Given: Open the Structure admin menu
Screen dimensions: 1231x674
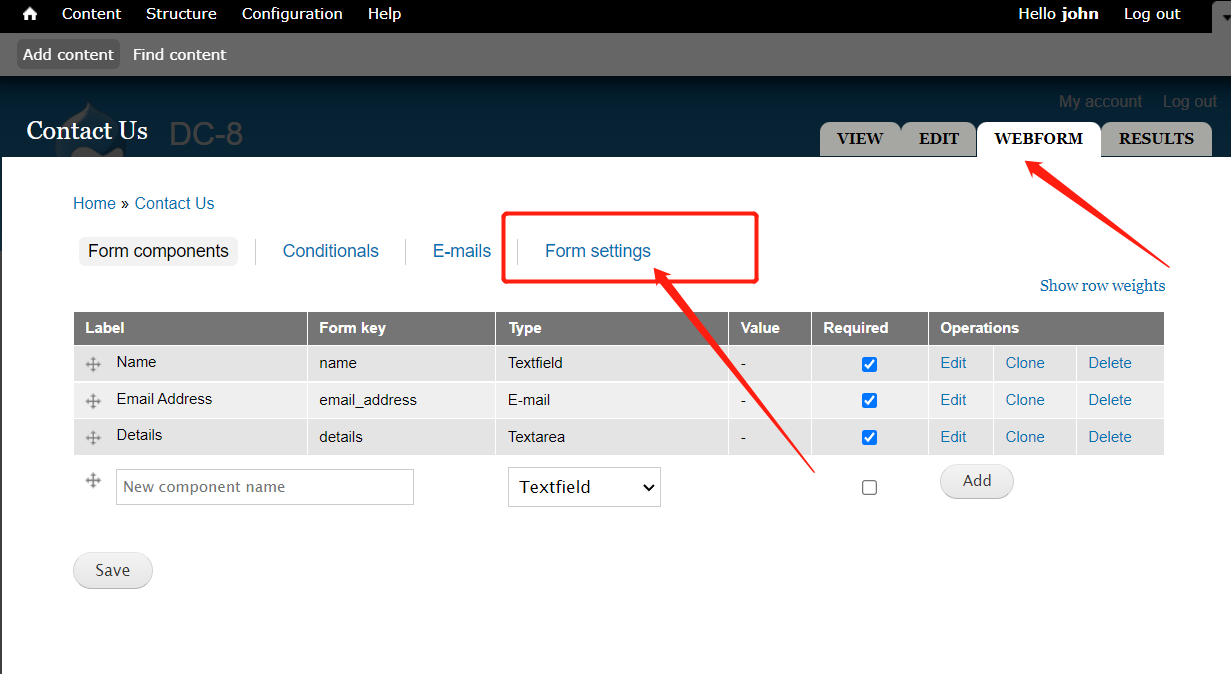Looking at the screenshot, I should click(x=181, y=14).
